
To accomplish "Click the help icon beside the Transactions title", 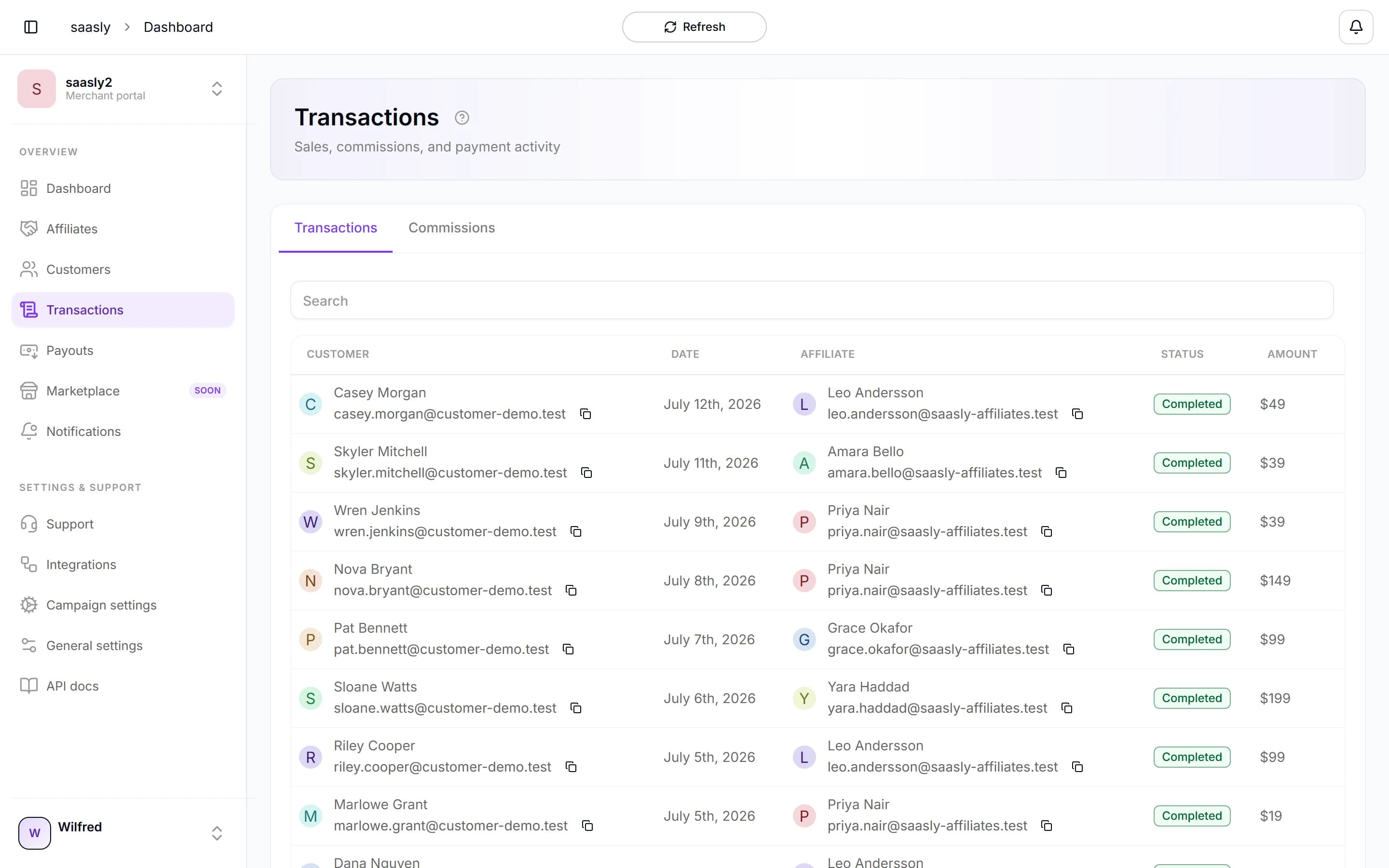I will pyautogui.click(x=462, y=118).
